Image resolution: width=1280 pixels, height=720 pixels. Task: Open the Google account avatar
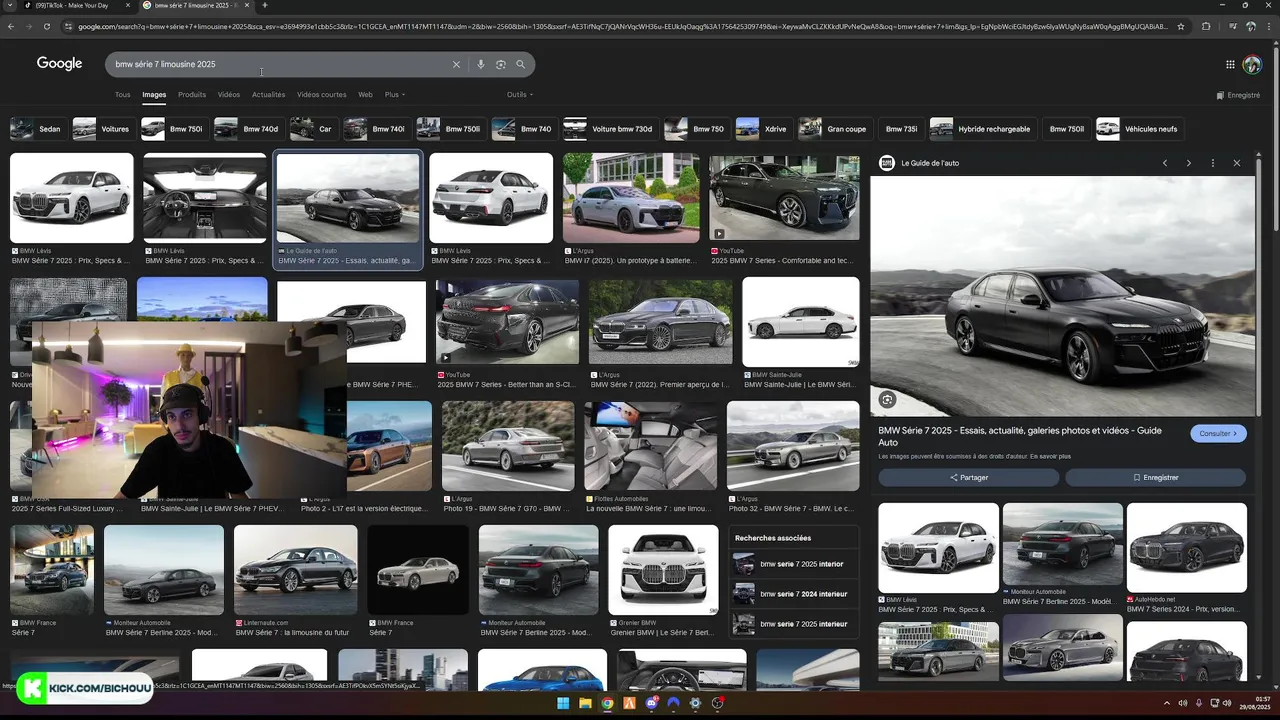[x=1252, y=64]
